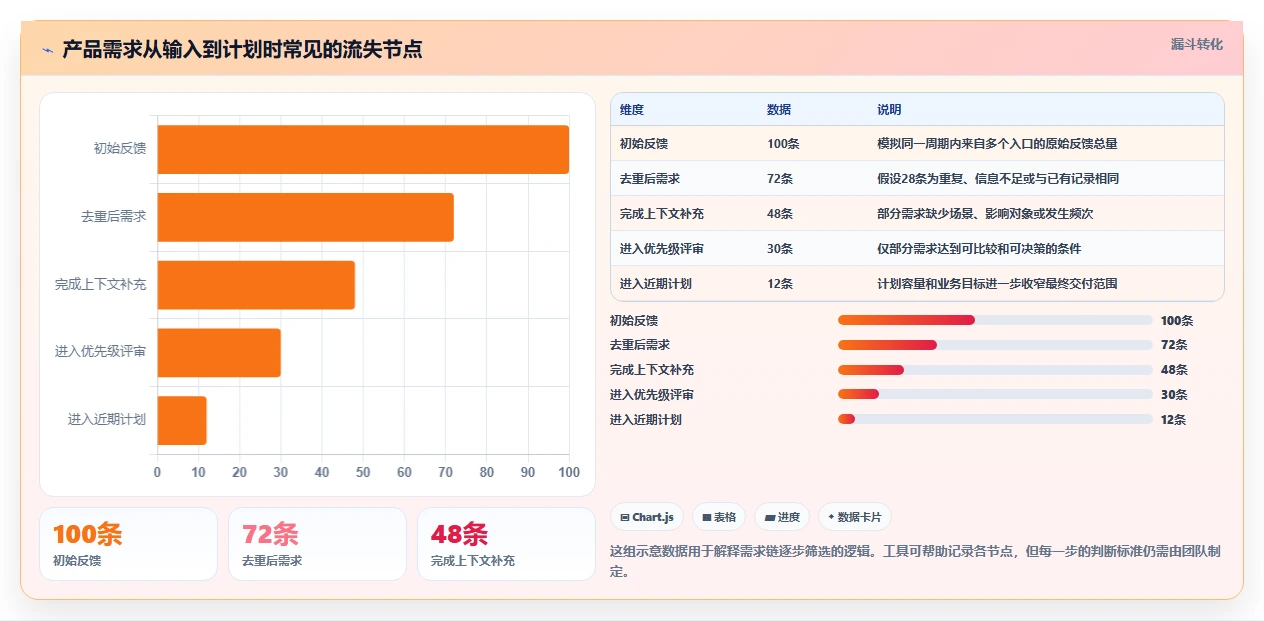Click the 去重后需求 bar in the chart
Screen dimensions: 1264x621
coord(305,217)
